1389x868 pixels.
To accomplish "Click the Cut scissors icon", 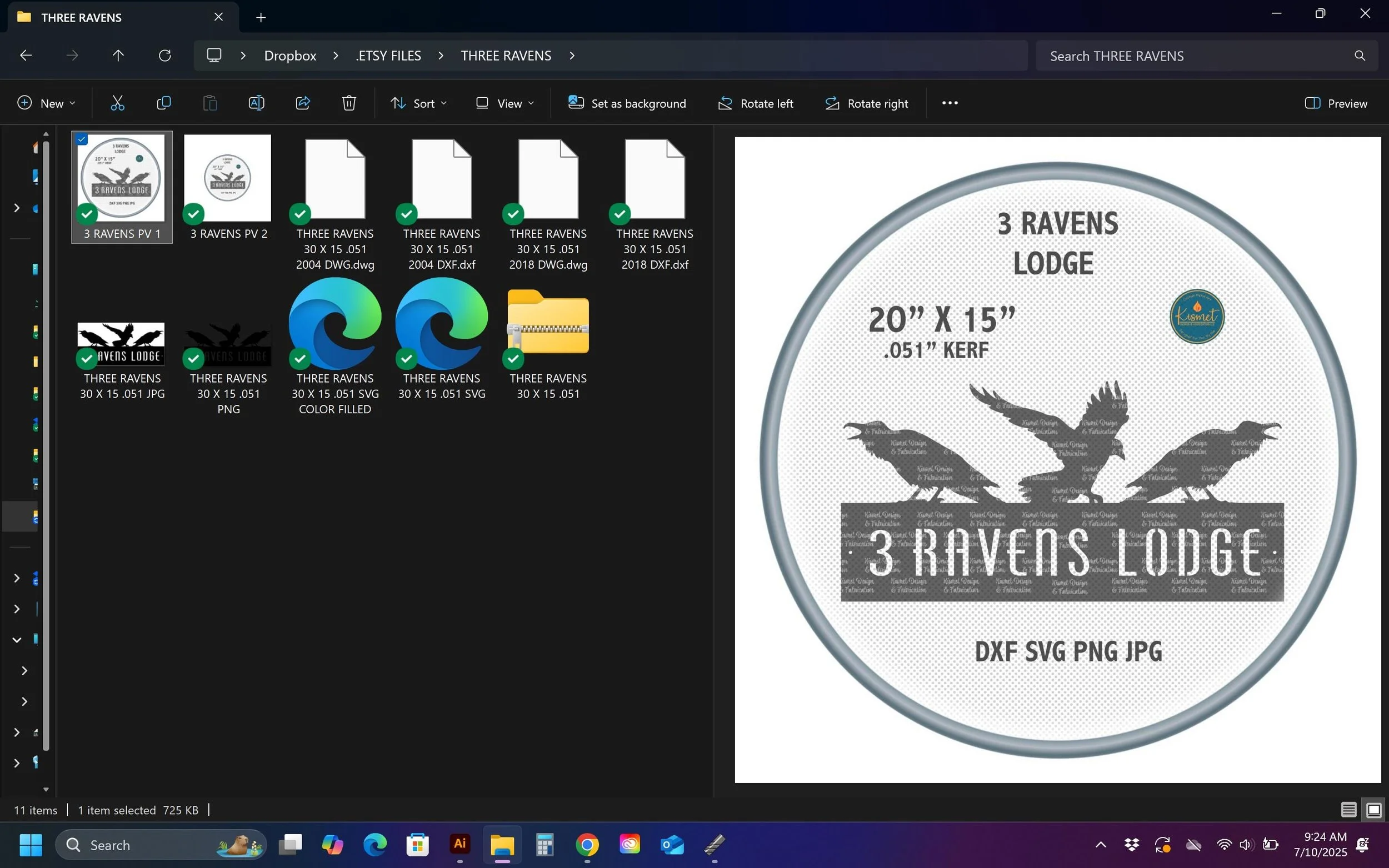I will [x=117, y=103].
